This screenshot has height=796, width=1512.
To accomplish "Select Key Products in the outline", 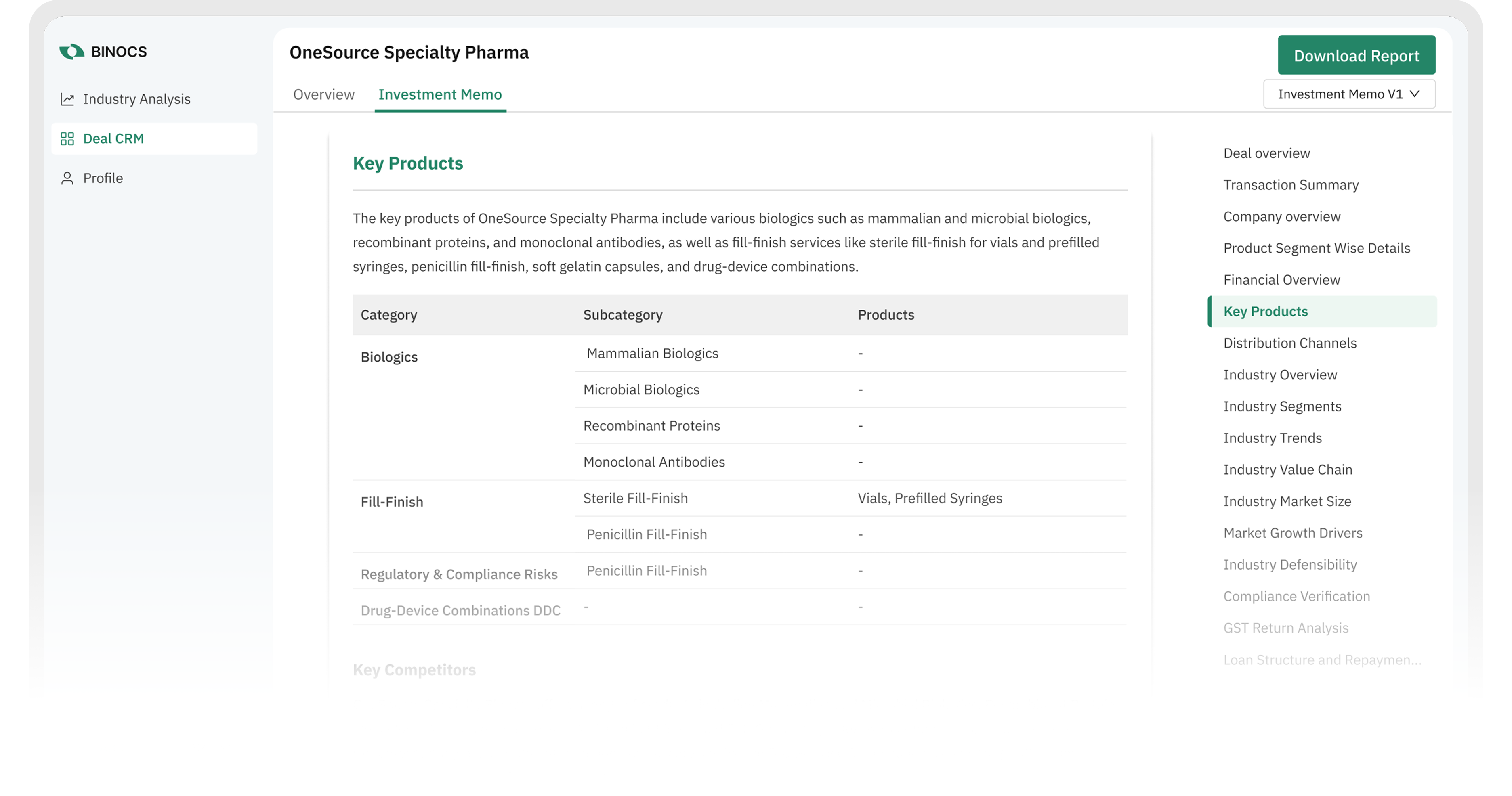I will (1322, 312).
